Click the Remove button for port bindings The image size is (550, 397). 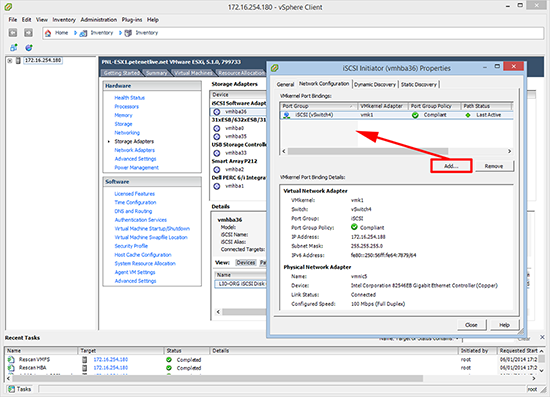coord(494,166)
